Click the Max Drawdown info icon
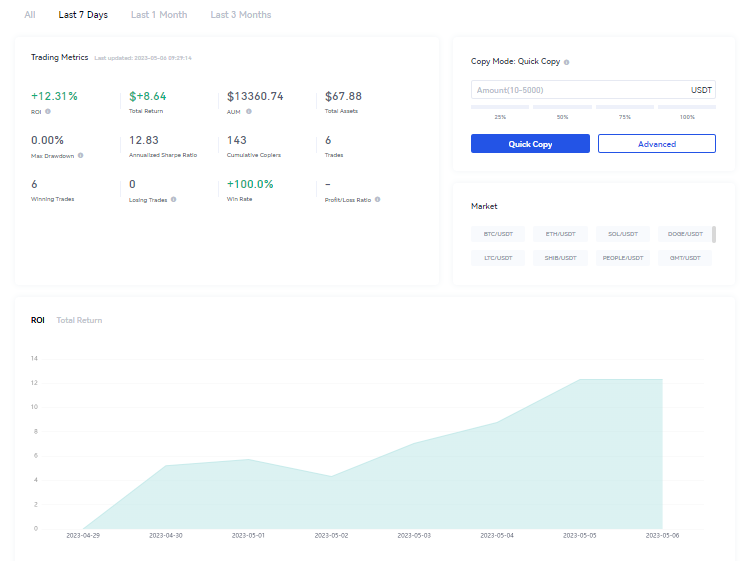Screen dimensions: 747x561 coord(81,155)
